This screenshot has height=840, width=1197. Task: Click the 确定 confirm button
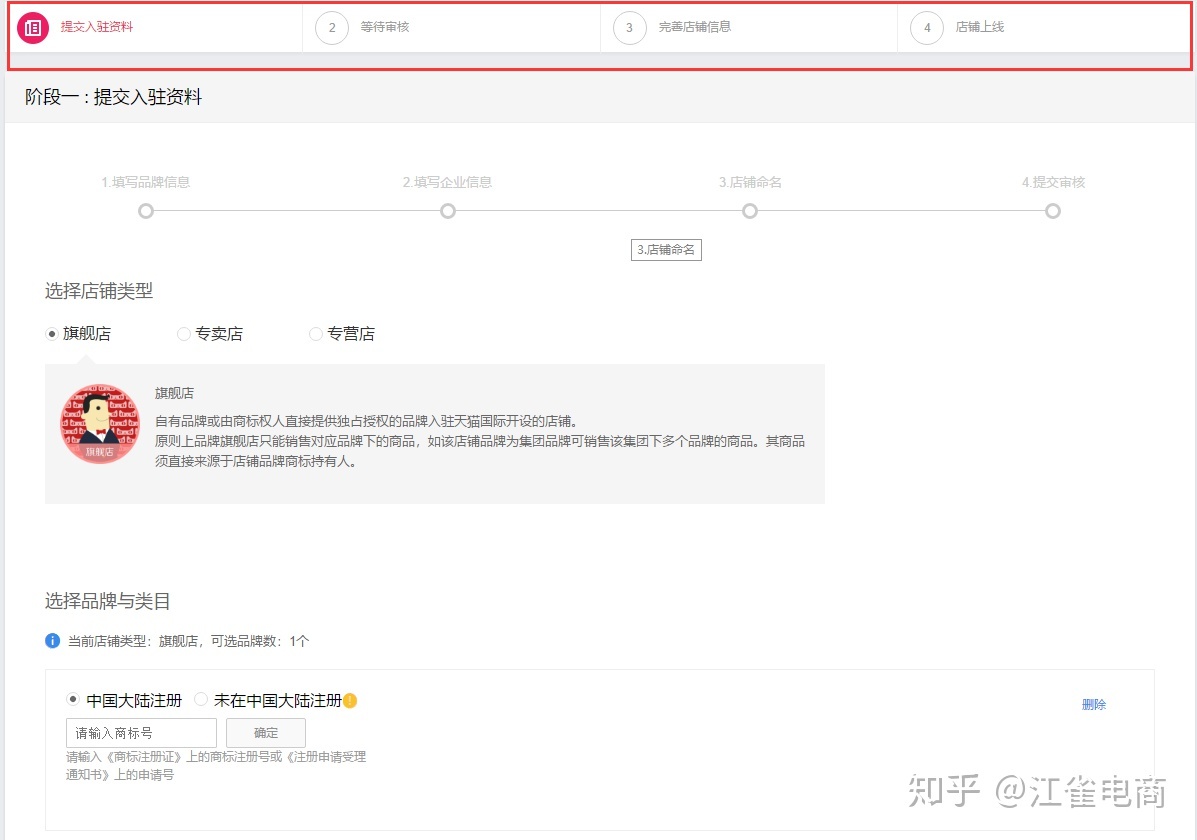tap(265, 732)
